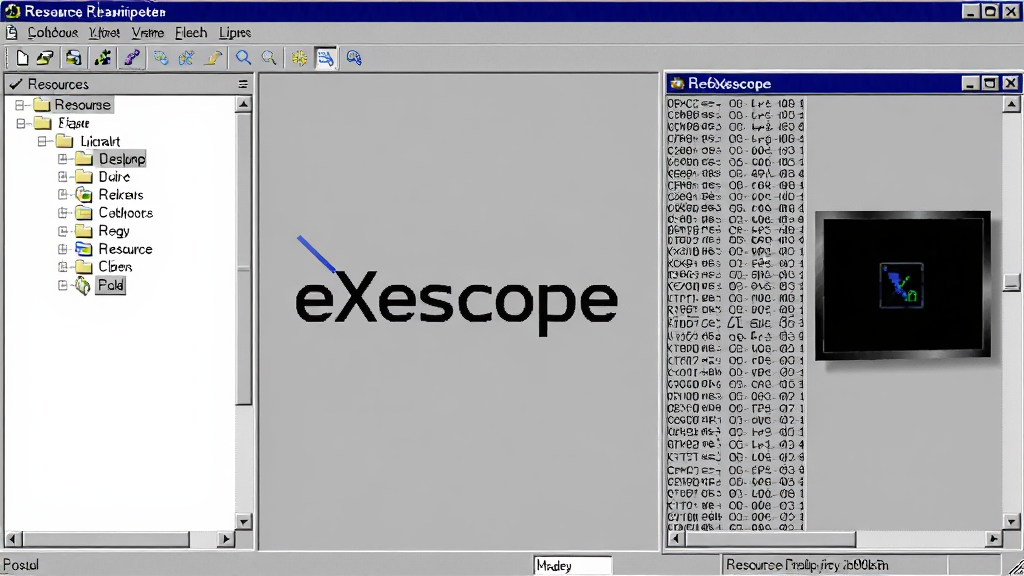Collapse the Fiaste tree node

coord(21,123)
